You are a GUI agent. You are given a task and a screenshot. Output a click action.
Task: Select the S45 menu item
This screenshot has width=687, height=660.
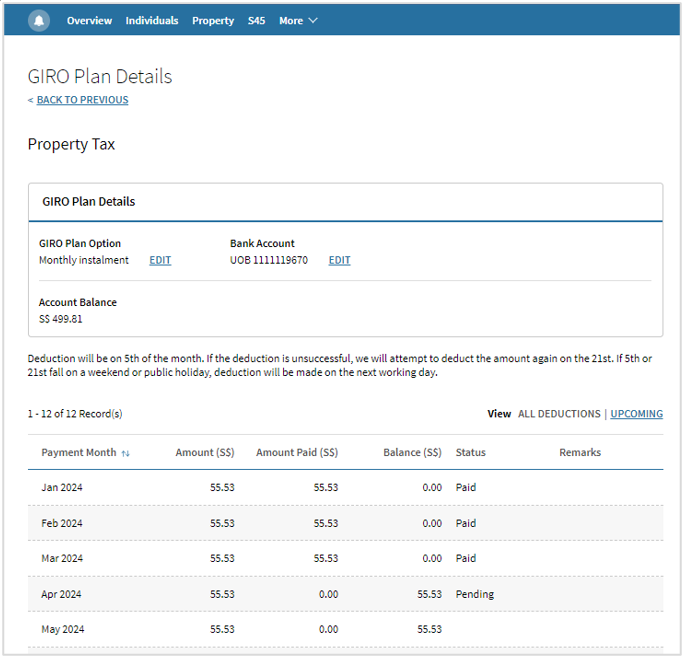257,21
